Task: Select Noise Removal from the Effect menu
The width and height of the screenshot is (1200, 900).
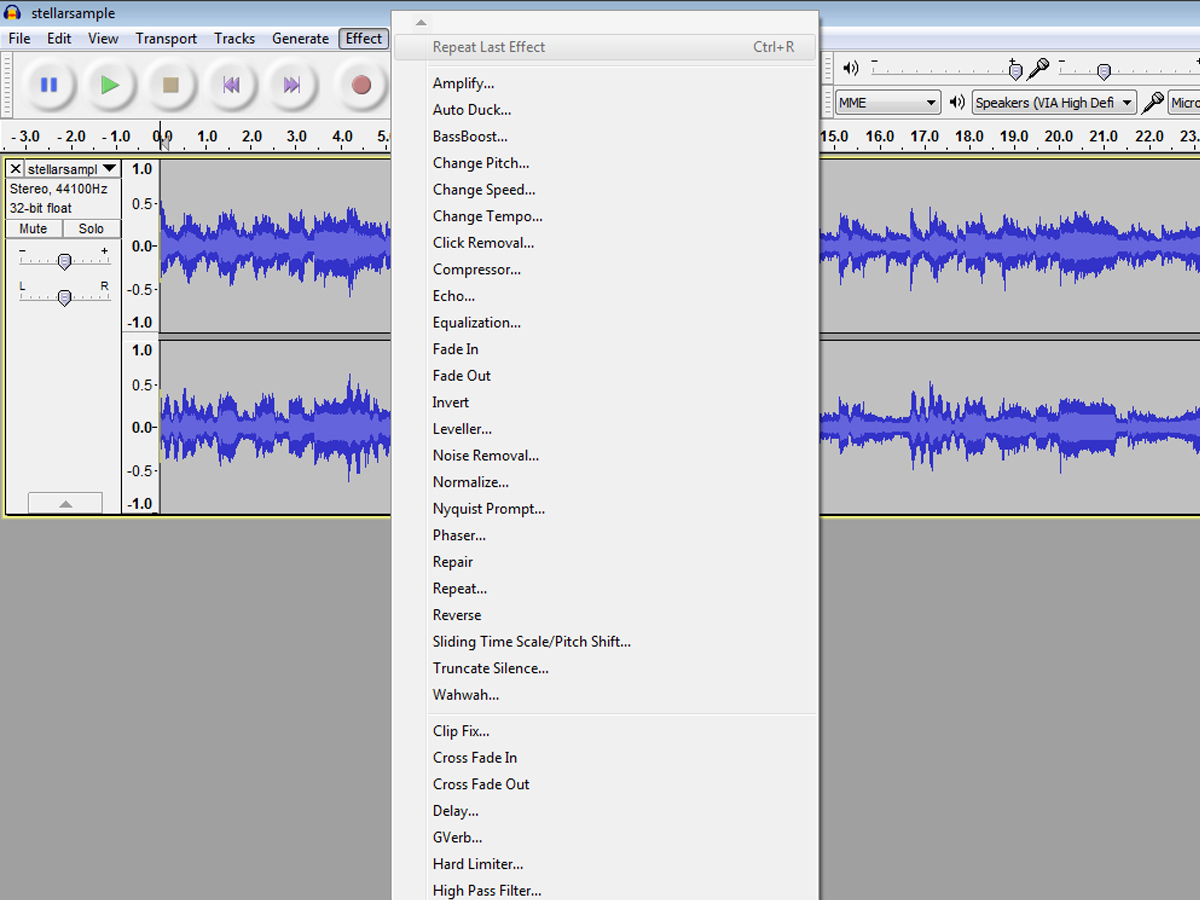Action: point(486,455)
